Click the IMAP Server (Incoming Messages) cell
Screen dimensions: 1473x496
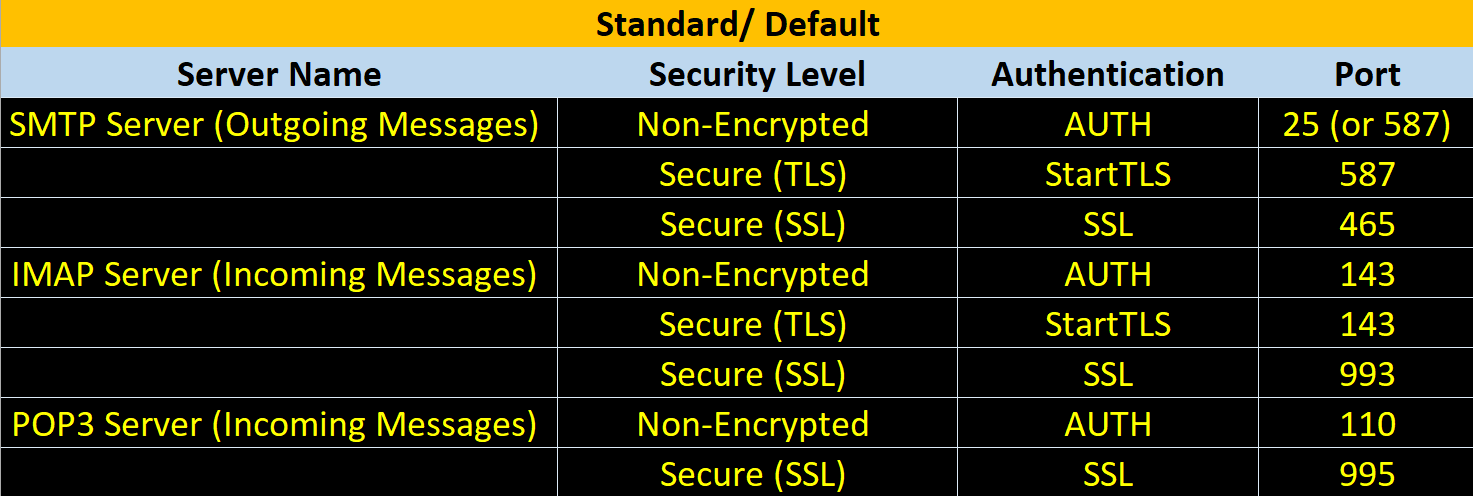[279, 274]
